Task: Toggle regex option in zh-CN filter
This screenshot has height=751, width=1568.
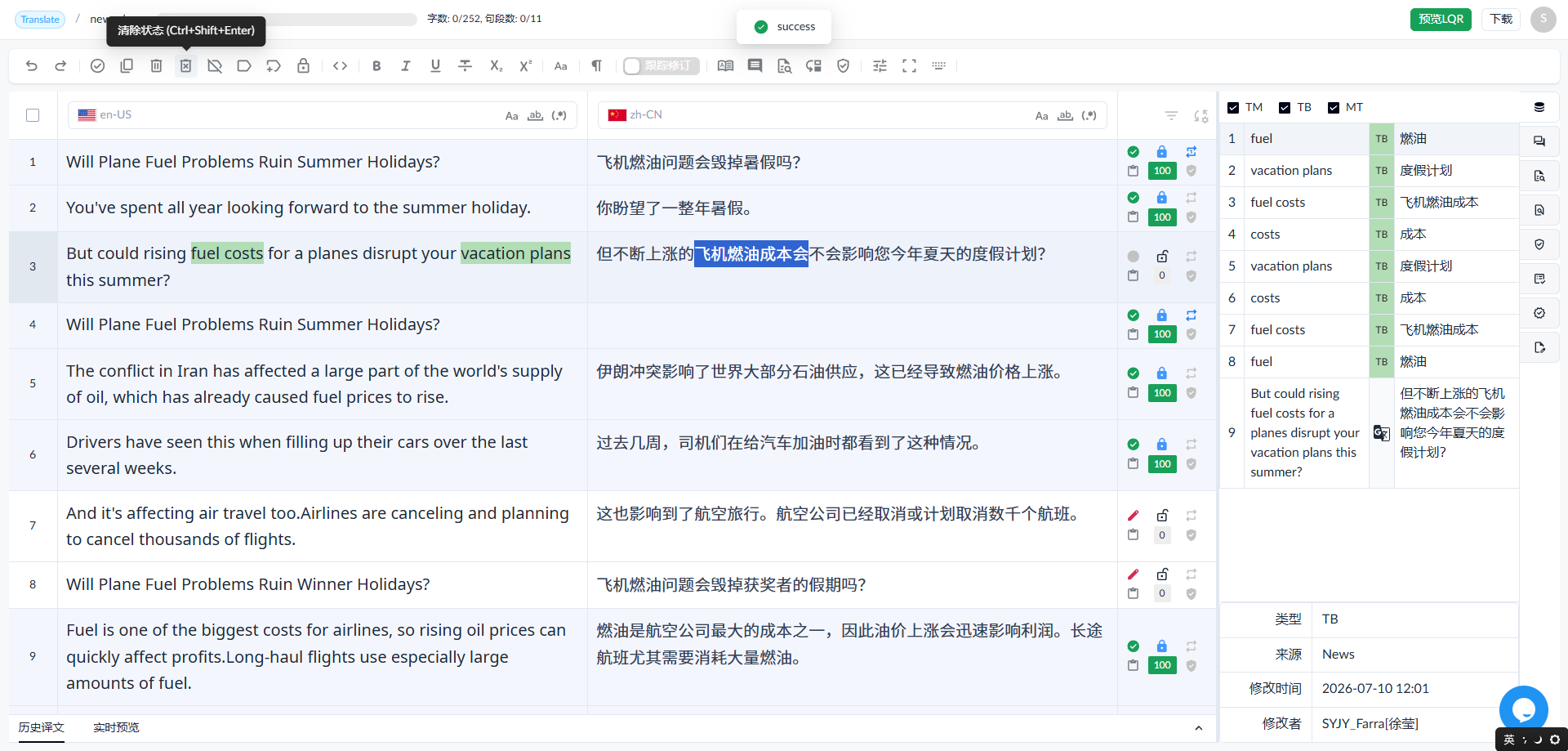Action: pyautogui.click(x=1089, y=116)
